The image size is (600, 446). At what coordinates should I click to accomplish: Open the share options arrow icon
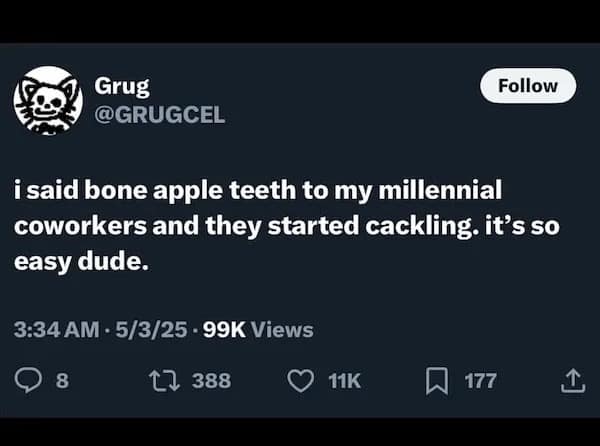point(572,380)
